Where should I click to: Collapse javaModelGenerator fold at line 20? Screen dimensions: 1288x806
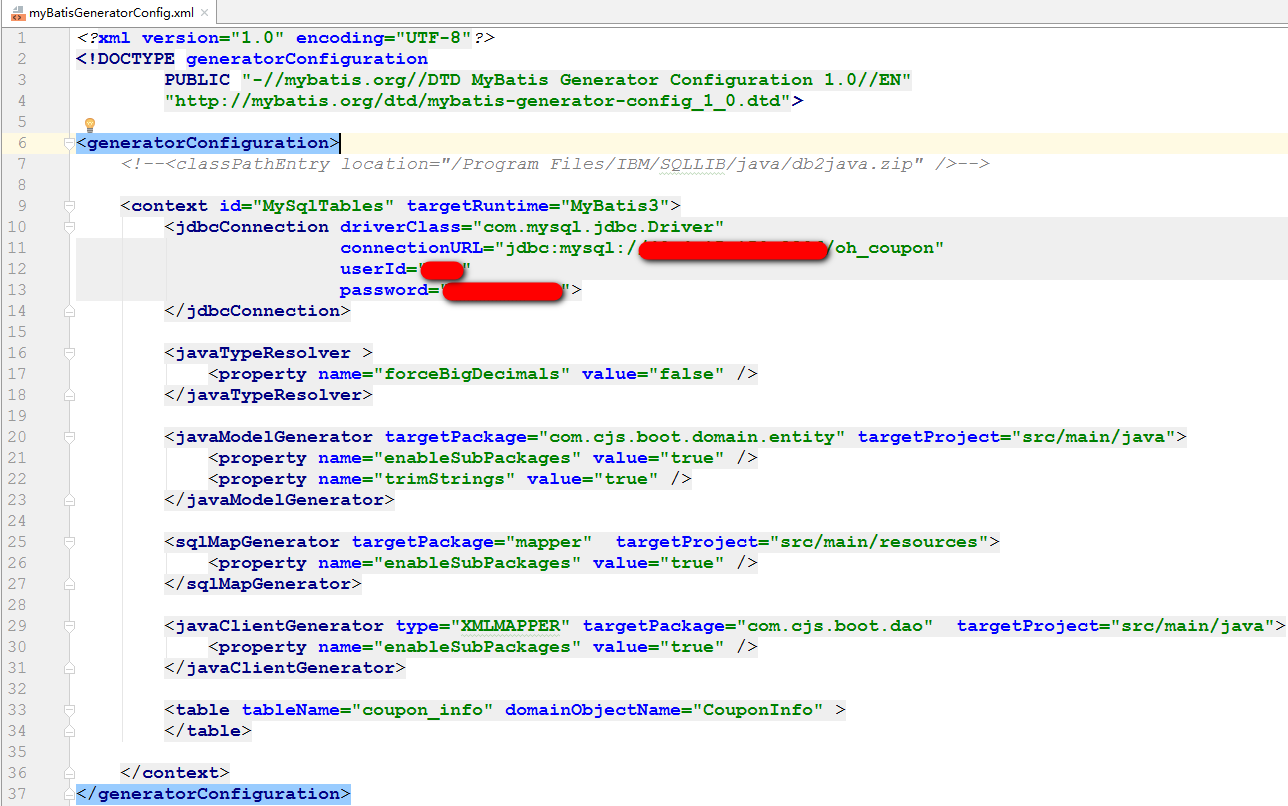69,437
